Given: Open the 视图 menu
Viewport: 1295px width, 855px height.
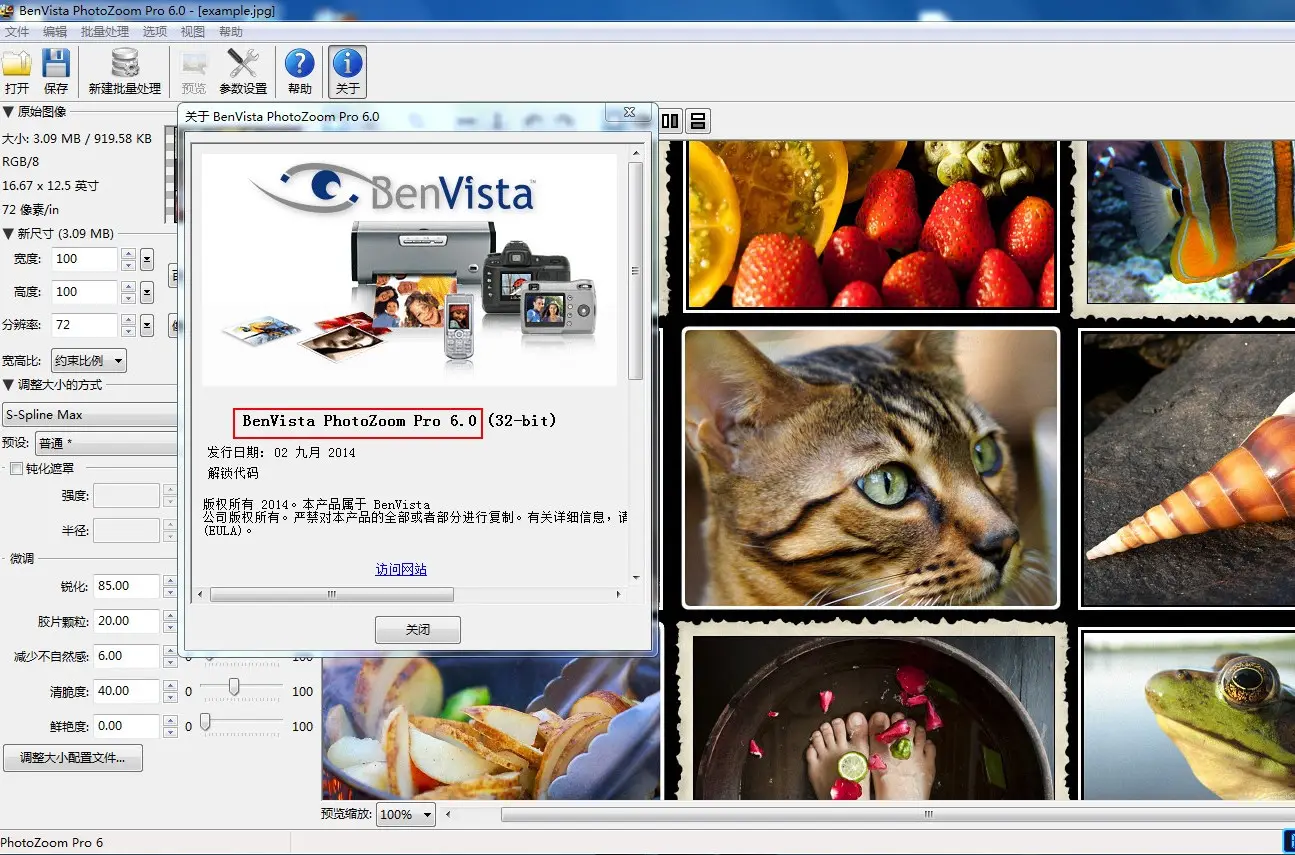Looking at the screenshot, I should pos(193,32).
